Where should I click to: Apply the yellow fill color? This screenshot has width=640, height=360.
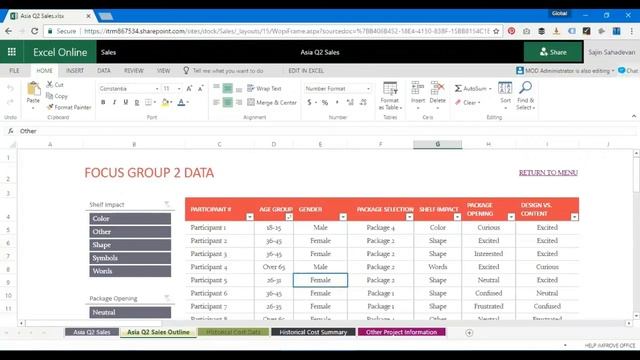(165, 102)
